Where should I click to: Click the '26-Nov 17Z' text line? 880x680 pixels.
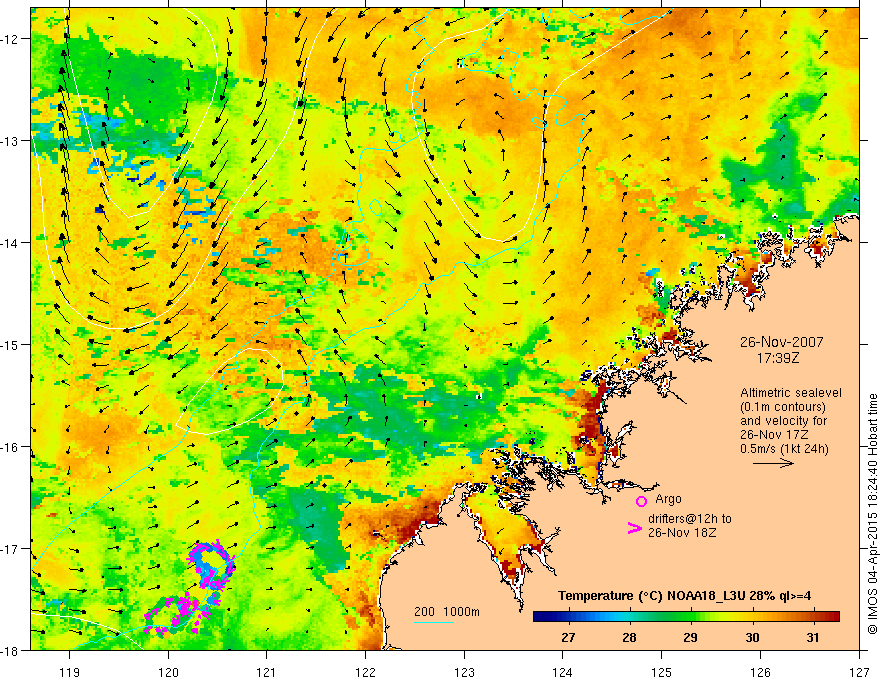pyautogui.click(x=772, y=435)
